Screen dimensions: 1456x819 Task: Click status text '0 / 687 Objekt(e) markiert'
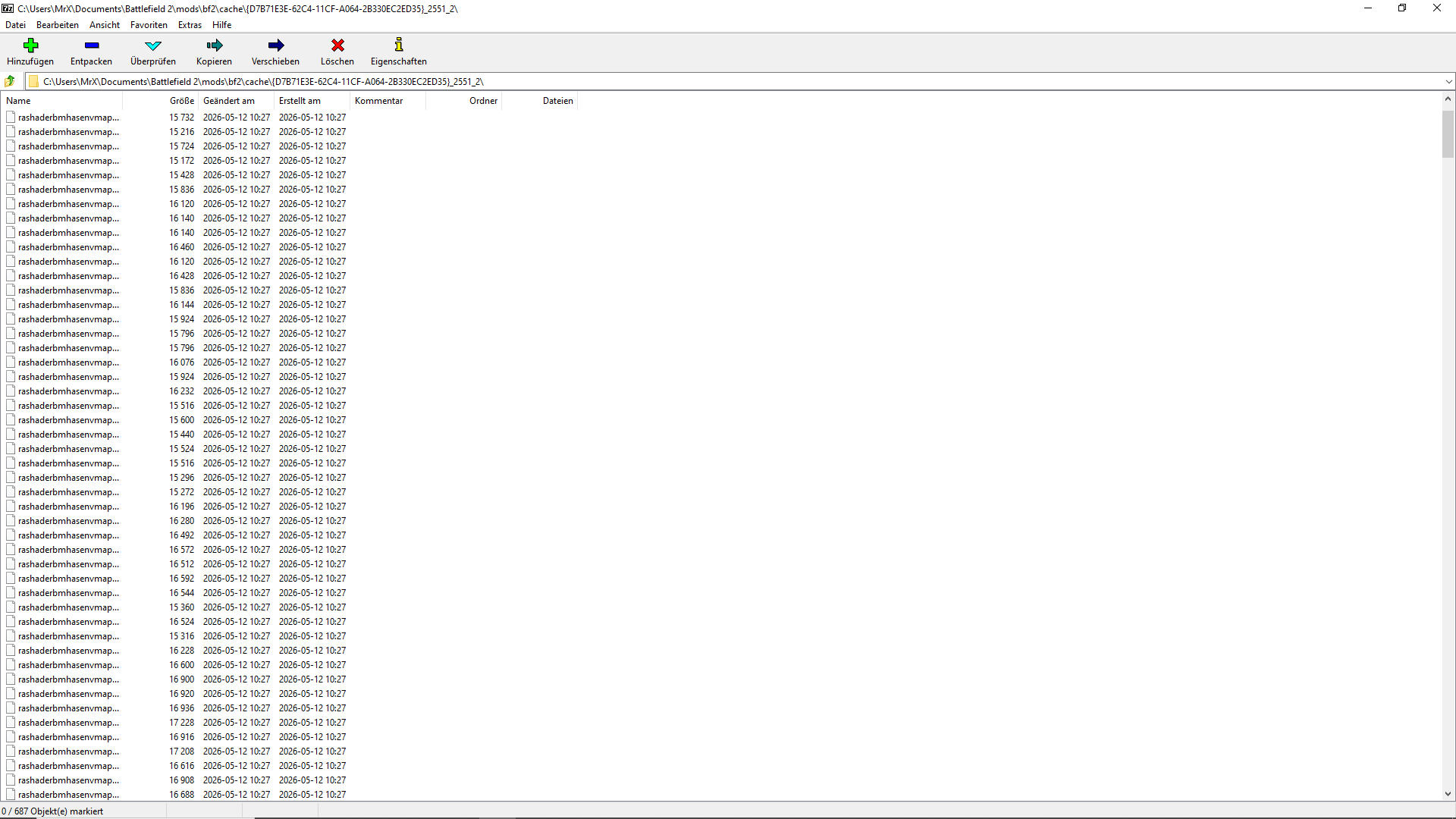point(52,811)
